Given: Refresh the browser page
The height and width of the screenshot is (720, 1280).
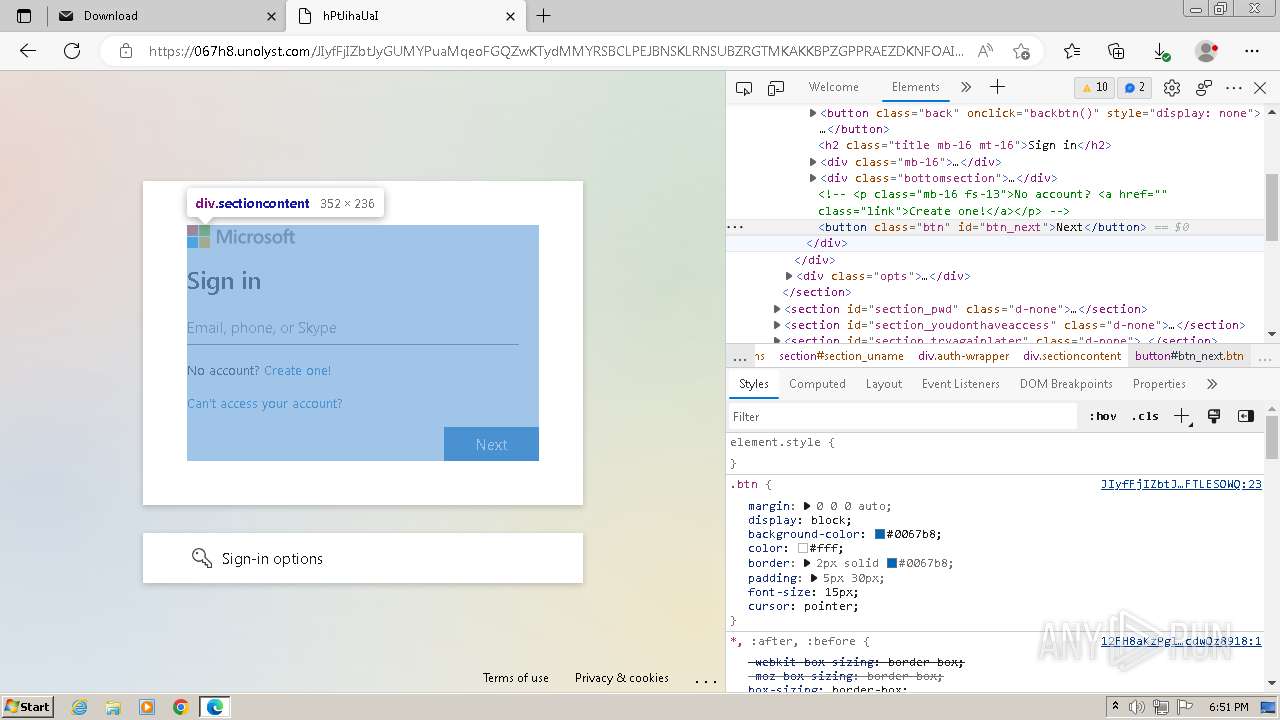Looking at the screenshot, I should coord(72,51).
